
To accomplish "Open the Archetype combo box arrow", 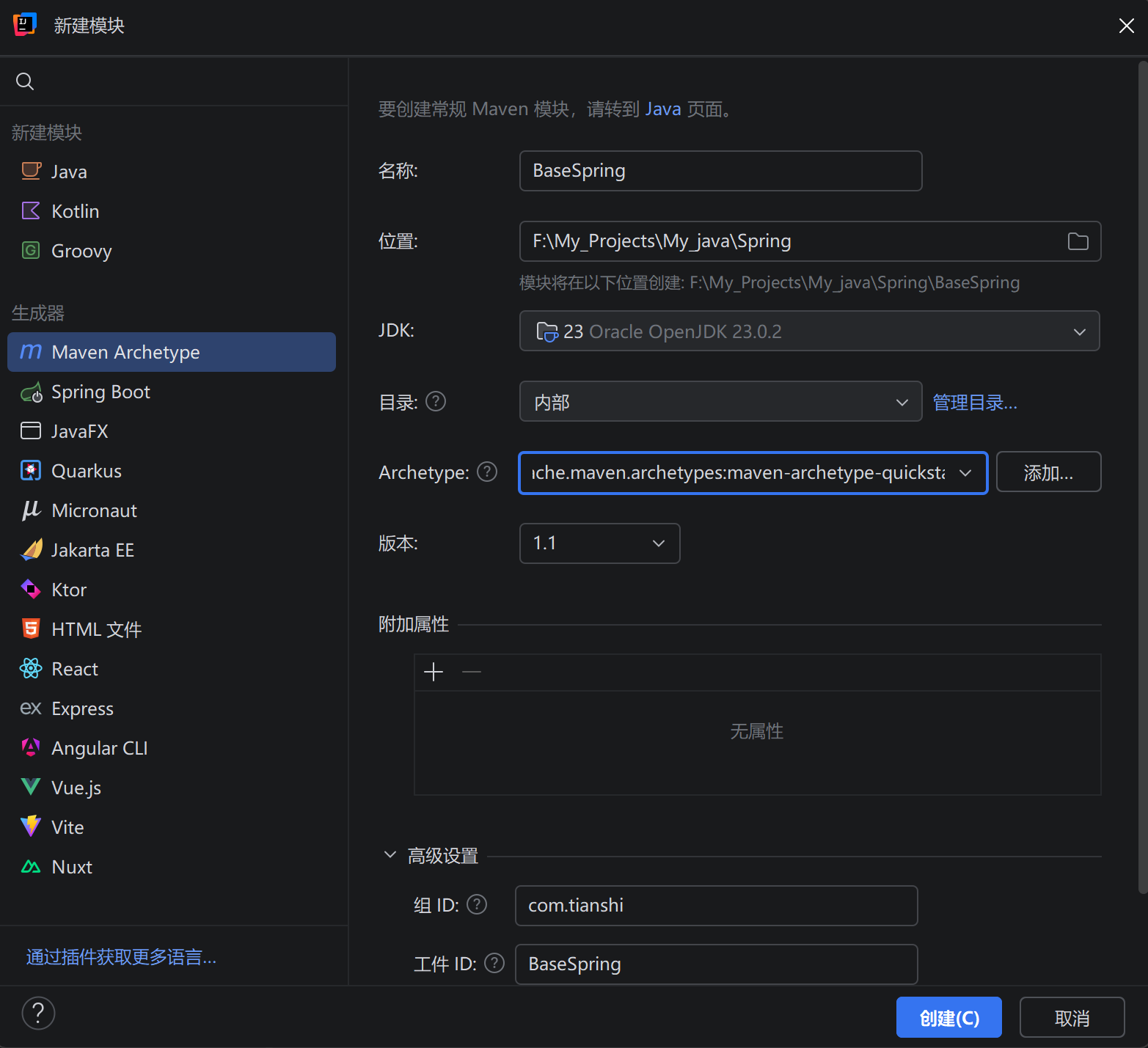I will [x=965, y=473].
